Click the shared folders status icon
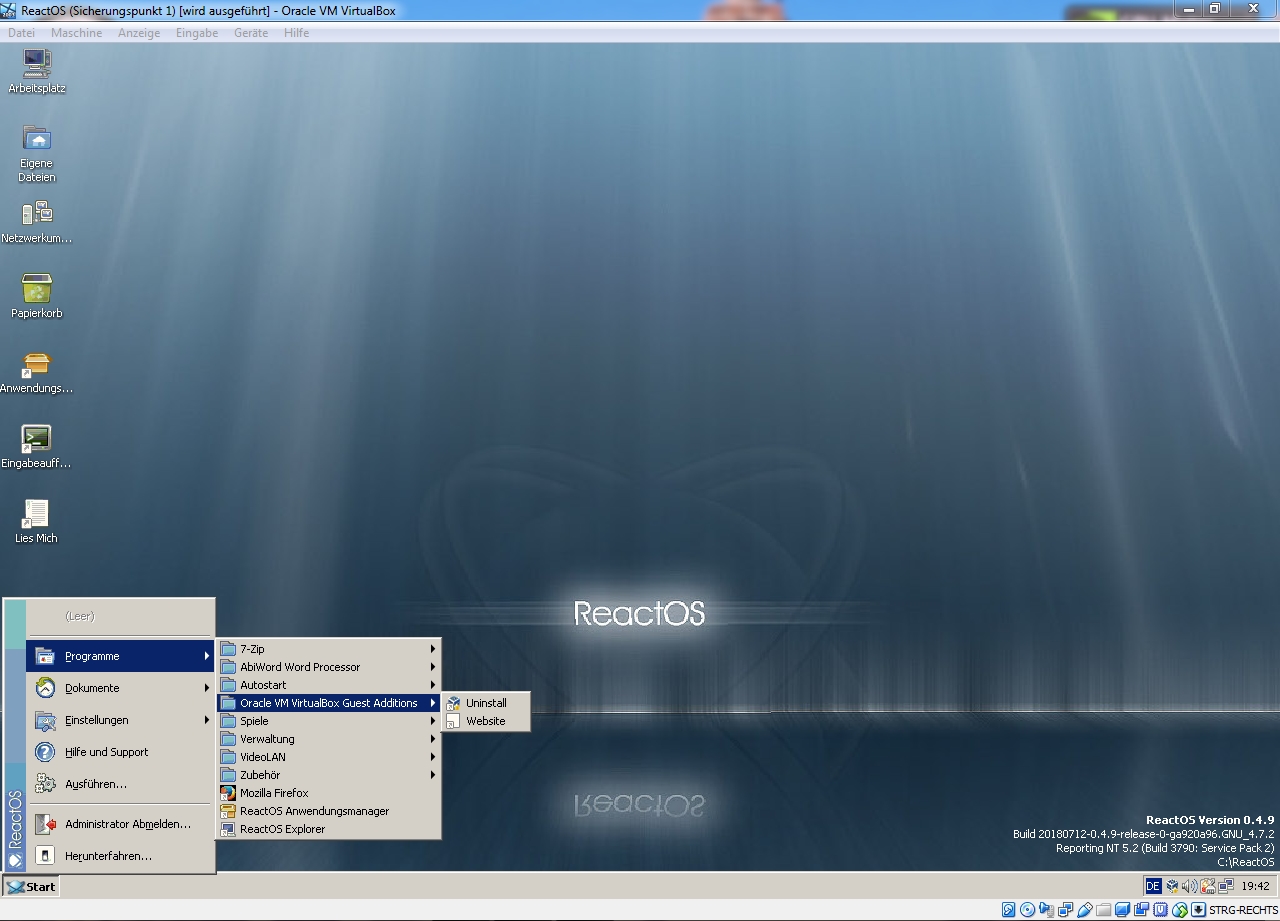Image resolution: width=1280 pixels, height=921 pixels. 1104,910
